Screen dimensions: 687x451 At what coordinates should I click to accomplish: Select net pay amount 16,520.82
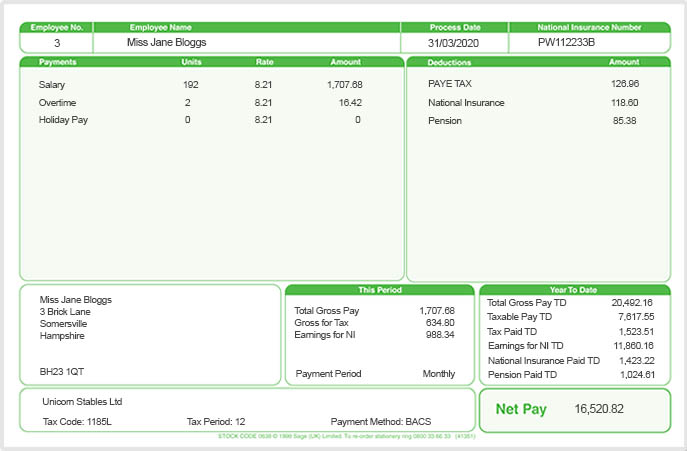point(599,409)
